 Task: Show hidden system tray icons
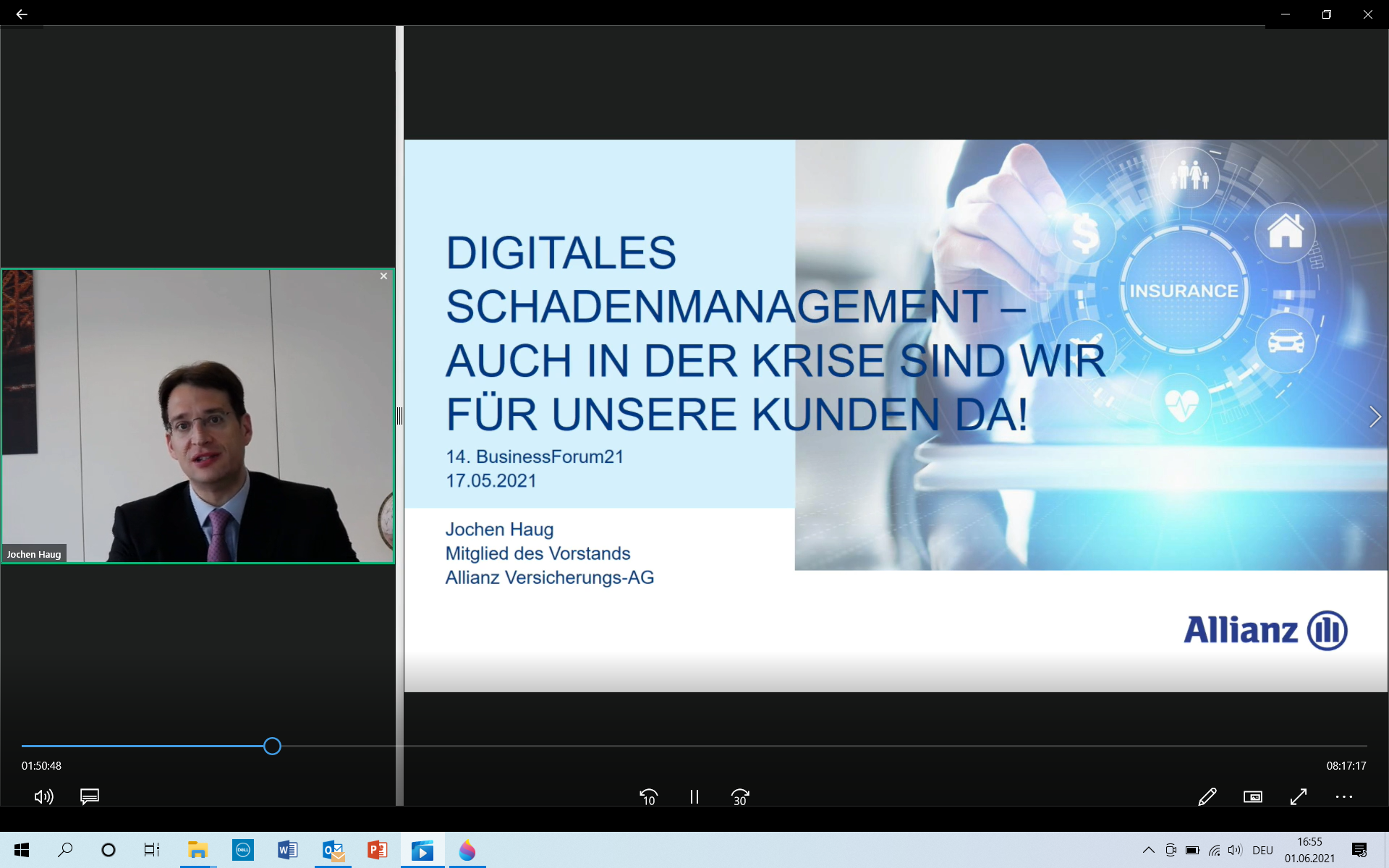(1148, 850)
